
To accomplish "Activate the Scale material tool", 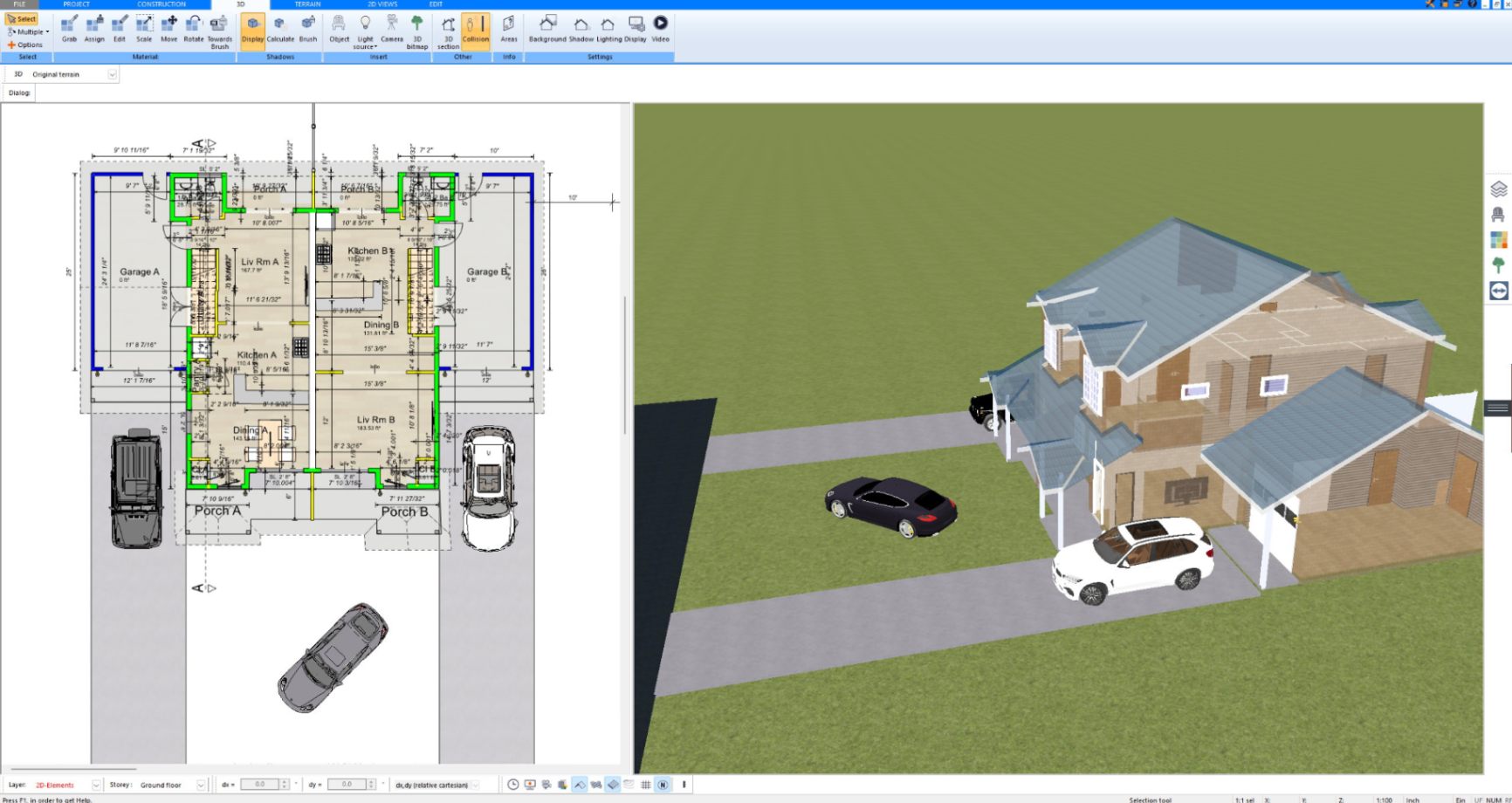I will (144, 29).
